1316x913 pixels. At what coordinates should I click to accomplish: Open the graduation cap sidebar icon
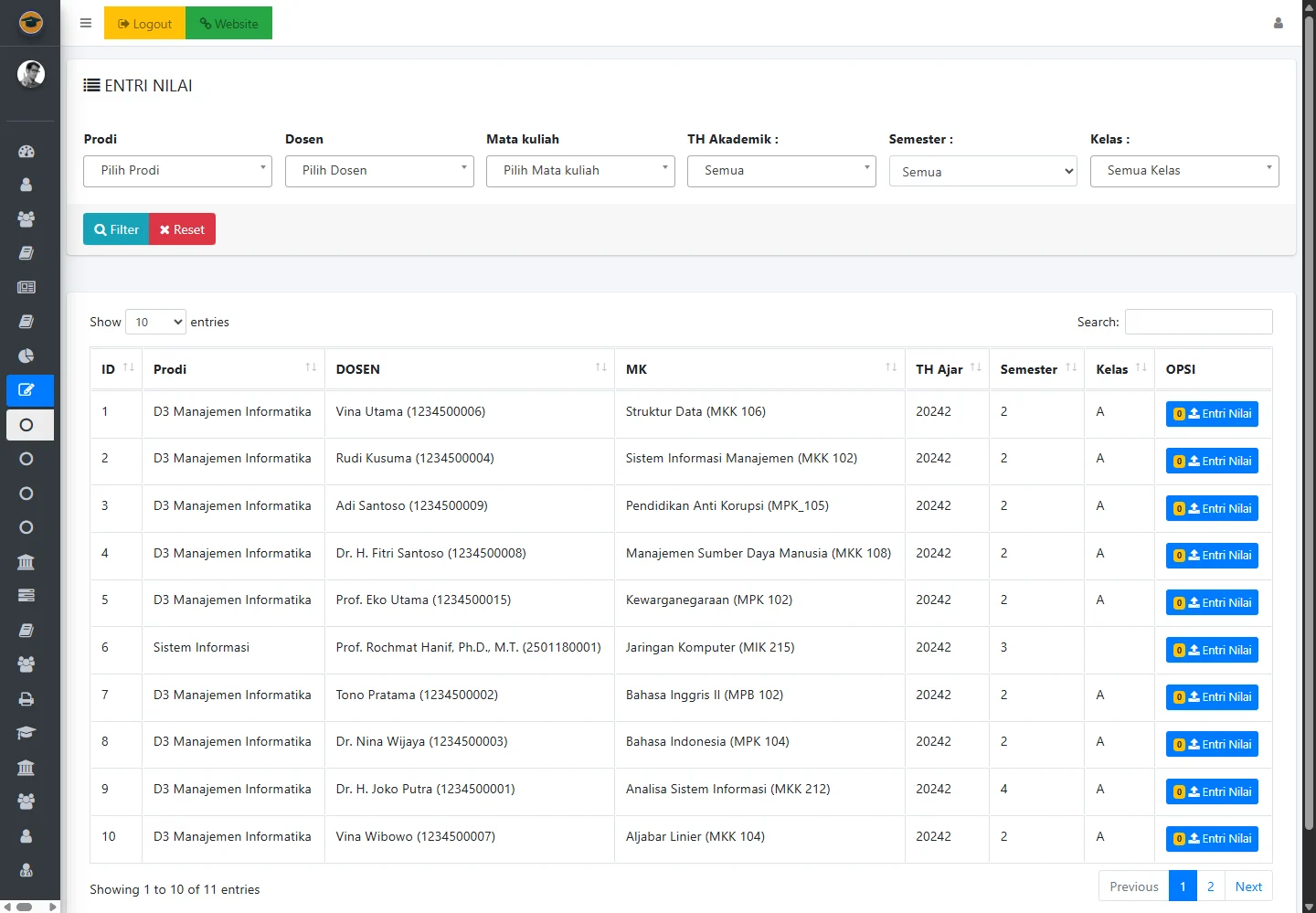pyautogui.click(x=27, y=733)
